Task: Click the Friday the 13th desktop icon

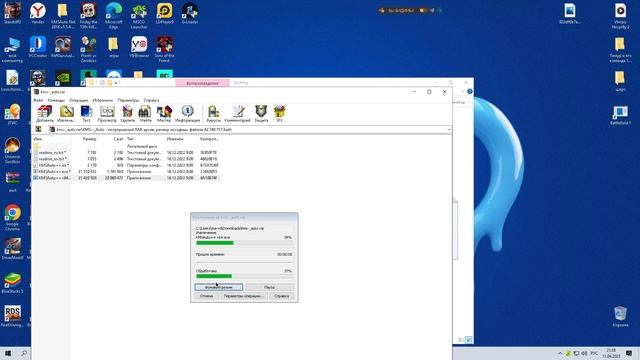Action: tap(89, 16)
